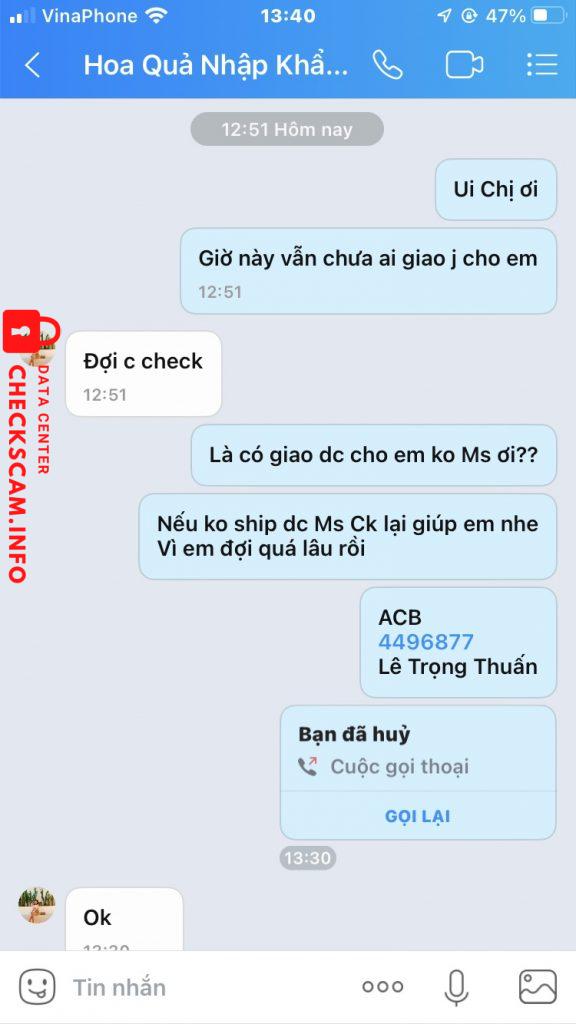Tap the 'Ui Chị ơi' message bubble
The image size is (576, 1024).
click(x=496, y=189)
